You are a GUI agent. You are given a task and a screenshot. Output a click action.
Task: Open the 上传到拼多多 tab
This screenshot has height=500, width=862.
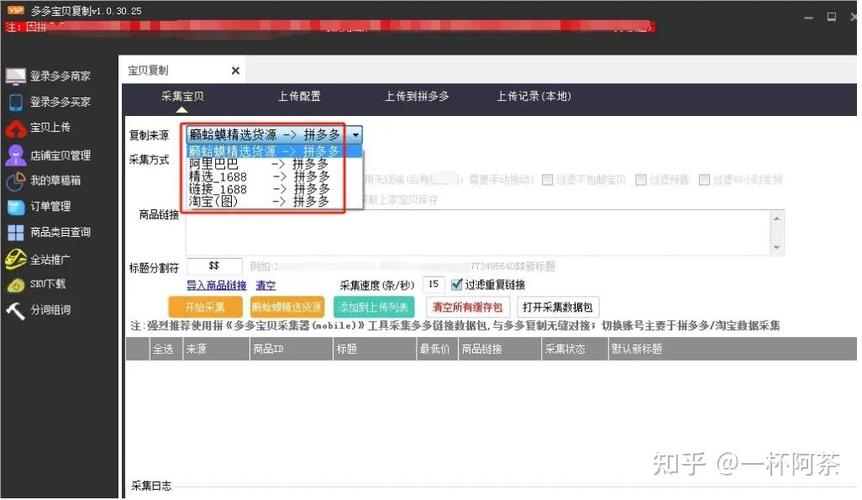click(x=417, y=96)
